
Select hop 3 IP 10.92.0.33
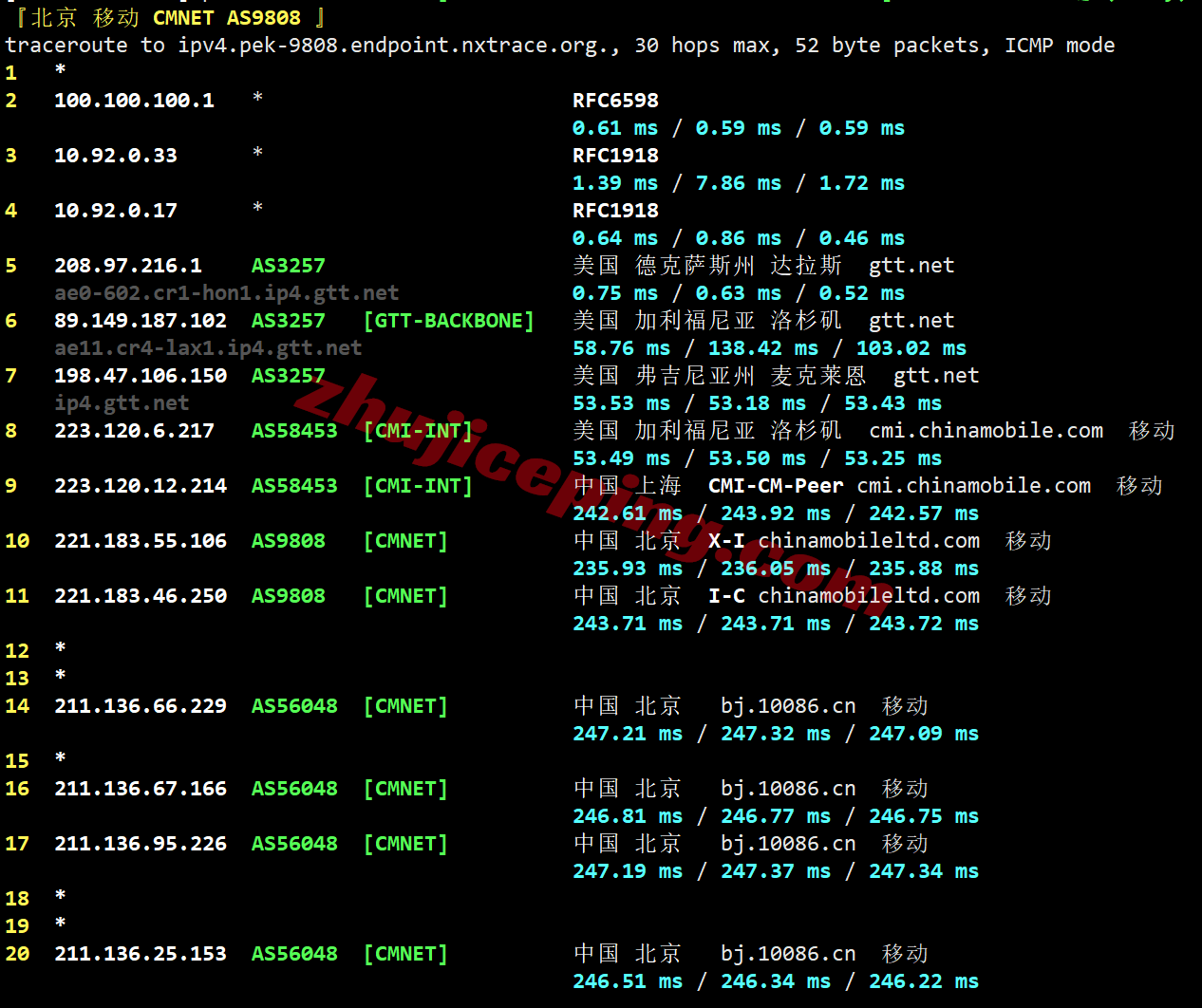point(116,156)
